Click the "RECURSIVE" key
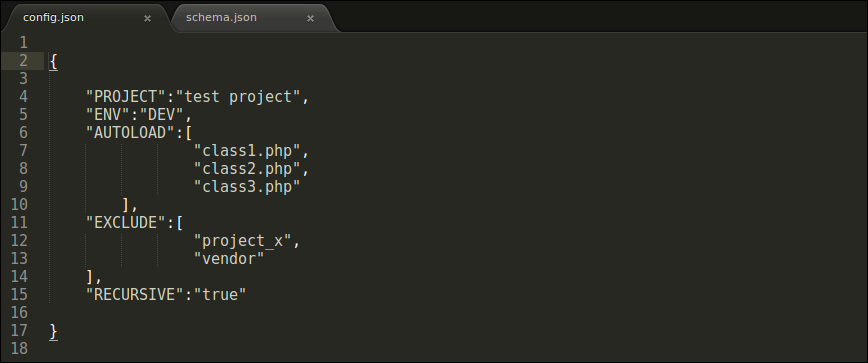This screenshot has width=868, height=363. 135,294
